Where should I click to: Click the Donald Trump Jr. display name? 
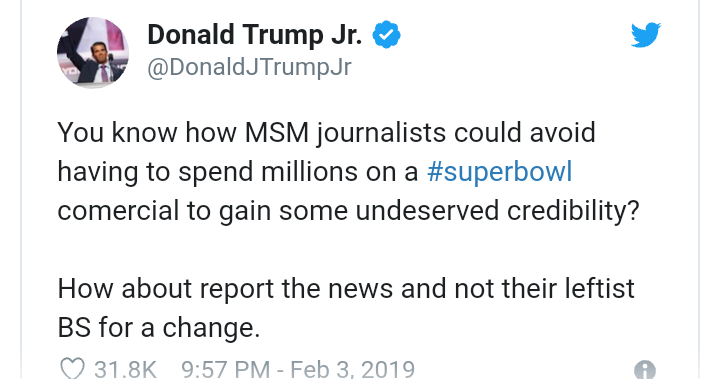pyautogui.click(x=255, y=35)
